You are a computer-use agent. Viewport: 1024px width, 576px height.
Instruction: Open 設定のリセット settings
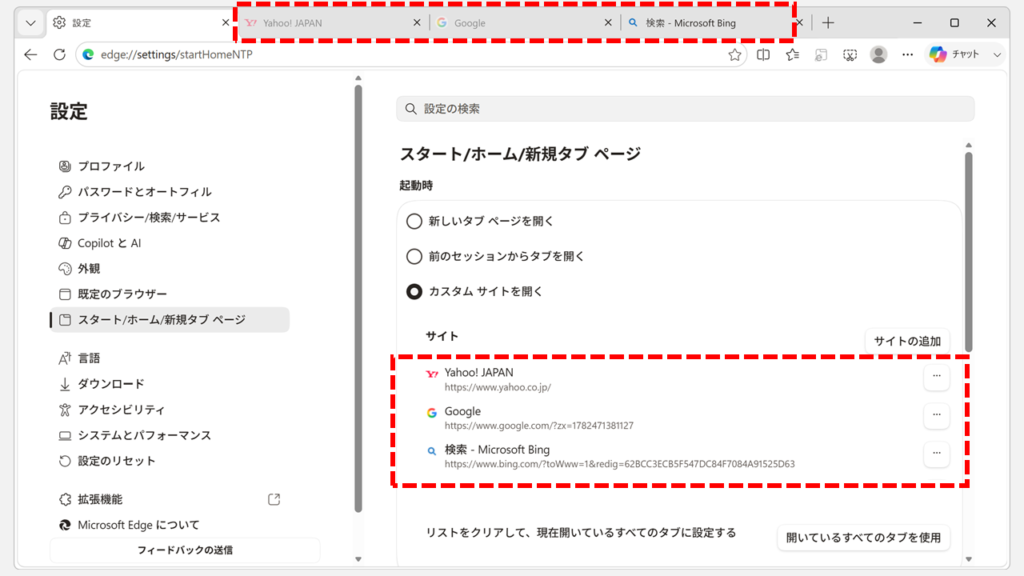click(x=170, y=460)
